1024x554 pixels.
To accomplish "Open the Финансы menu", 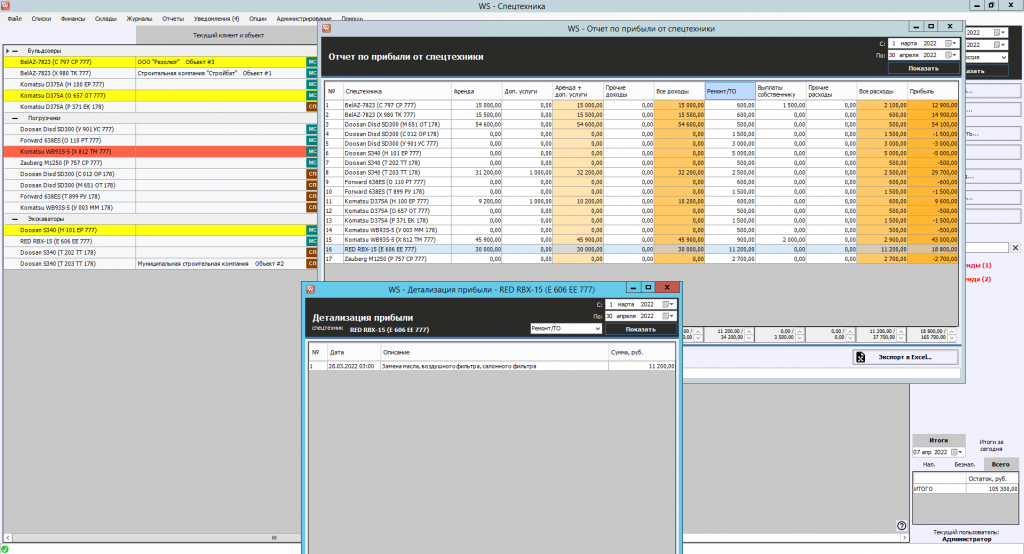I will [x=72, y=19].
